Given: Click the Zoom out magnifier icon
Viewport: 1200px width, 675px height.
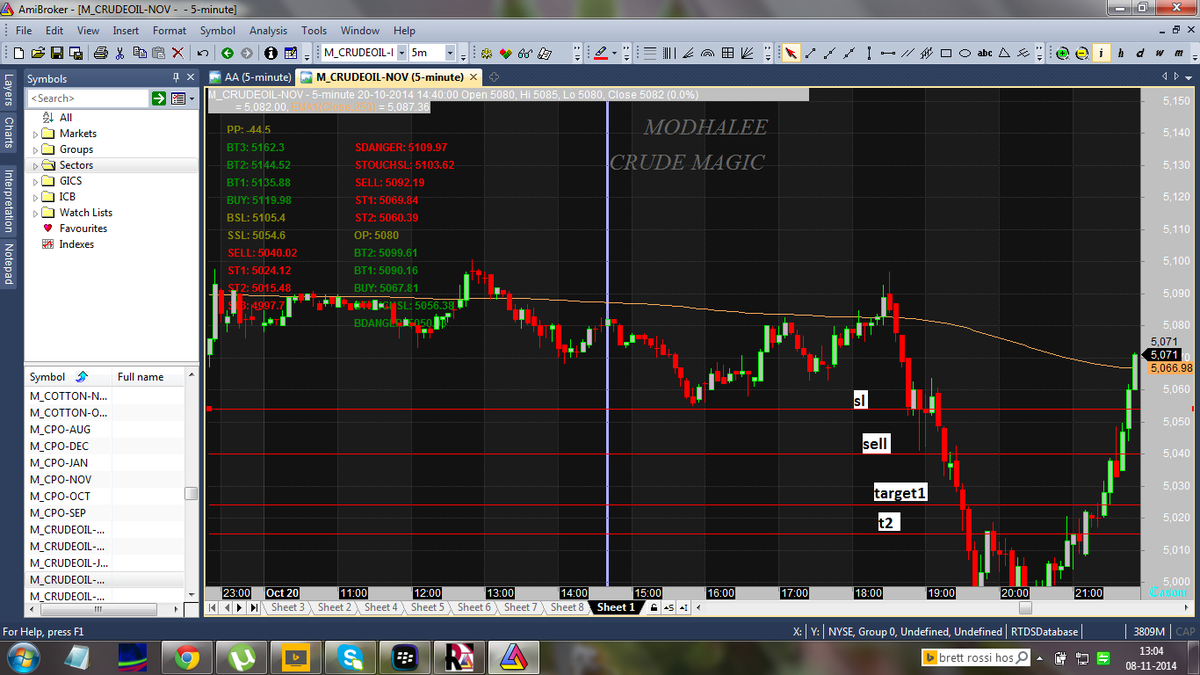Looking at the screenshot, I should (1082, 53).
